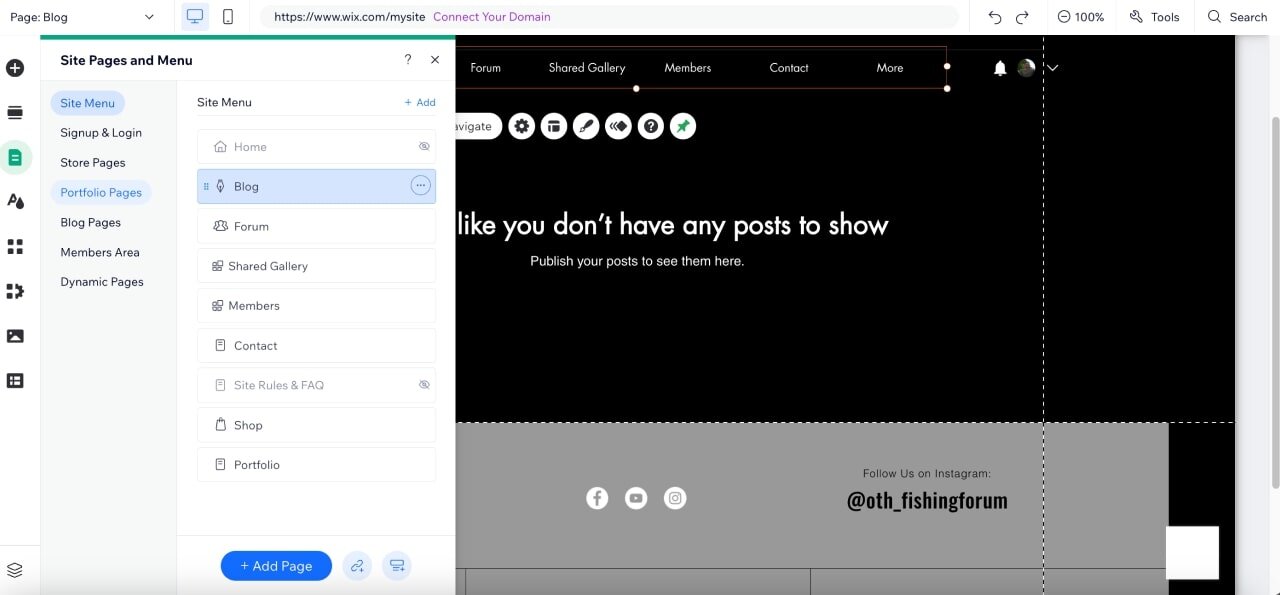The width and height of the screenshot is (1280, 595).
Task: Open the Add Section icon in left sidebar
Action: point(15,113)
